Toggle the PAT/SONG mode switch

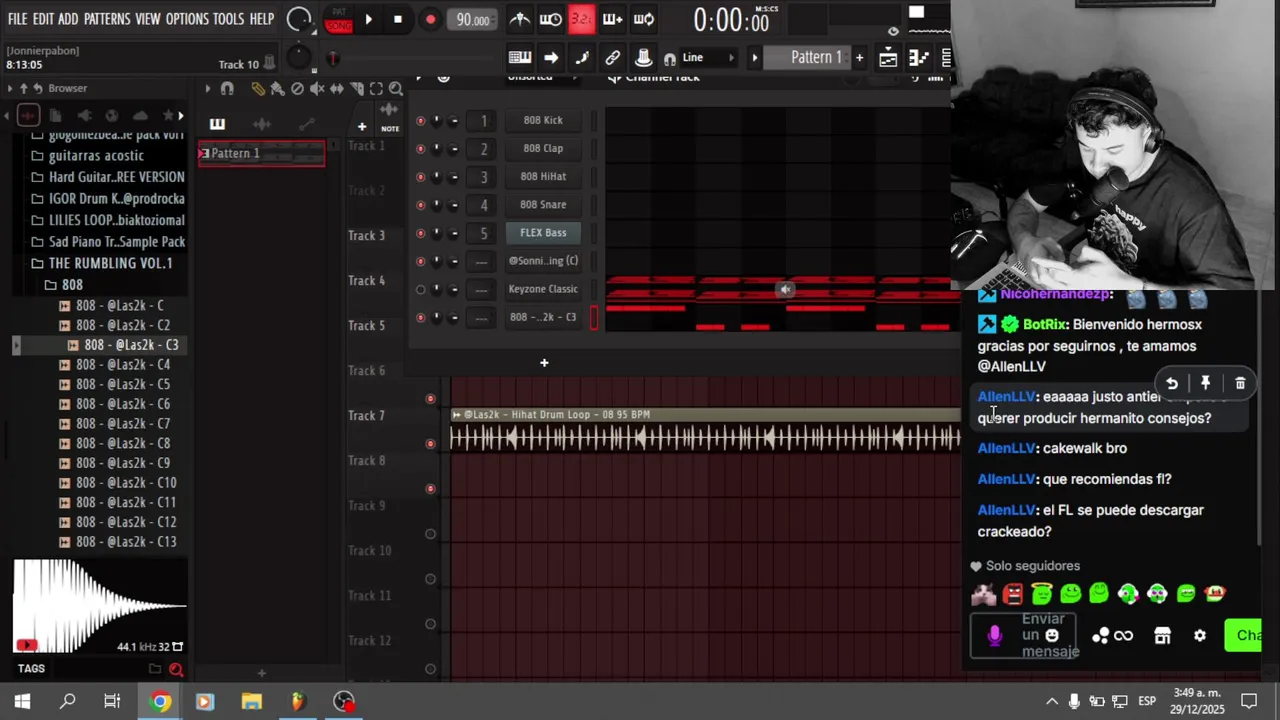point(338,20)
